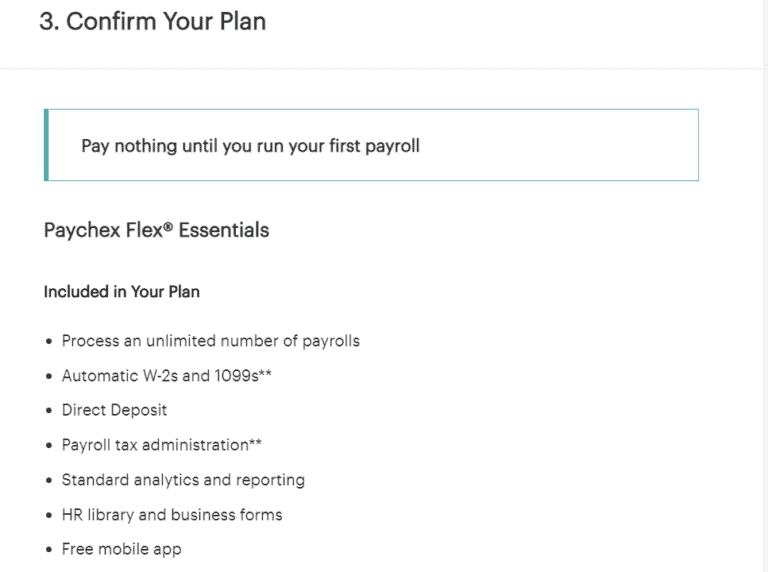This screenshot has height=572, width=768.
Task: Click the teal left edge of the banner
Action: 46,145
